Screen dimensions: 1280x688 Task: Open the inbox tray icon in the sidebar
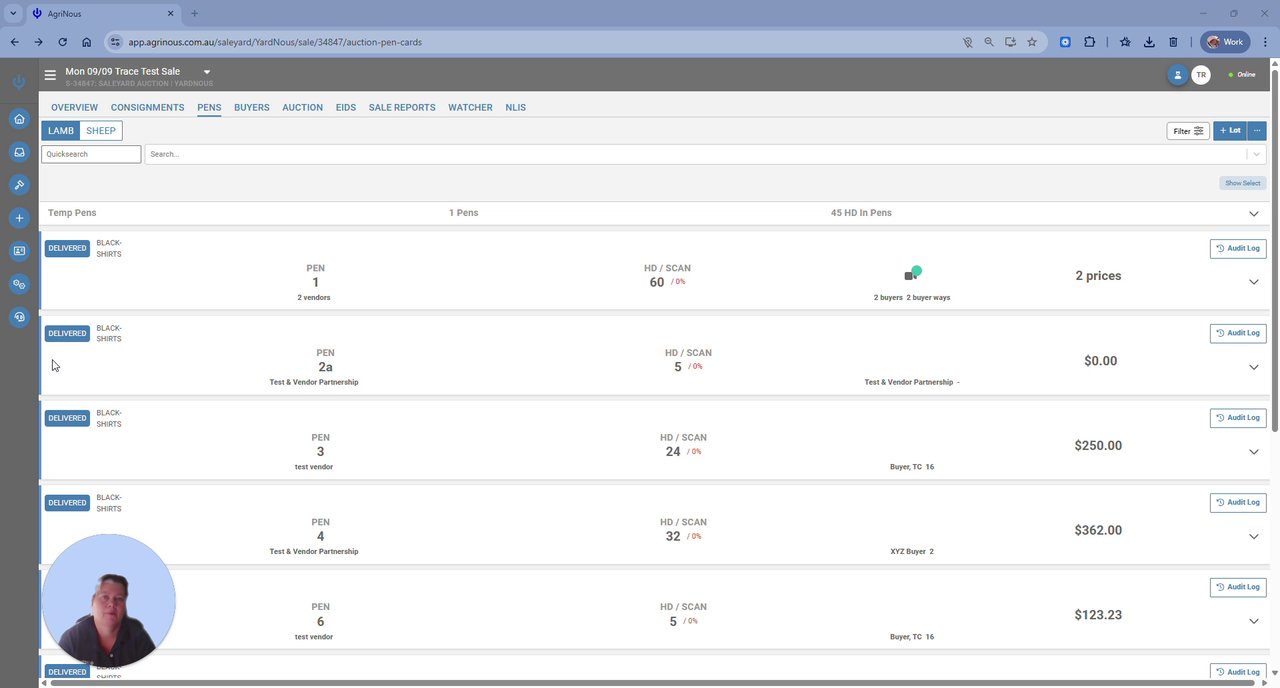(x=19, y=152)
